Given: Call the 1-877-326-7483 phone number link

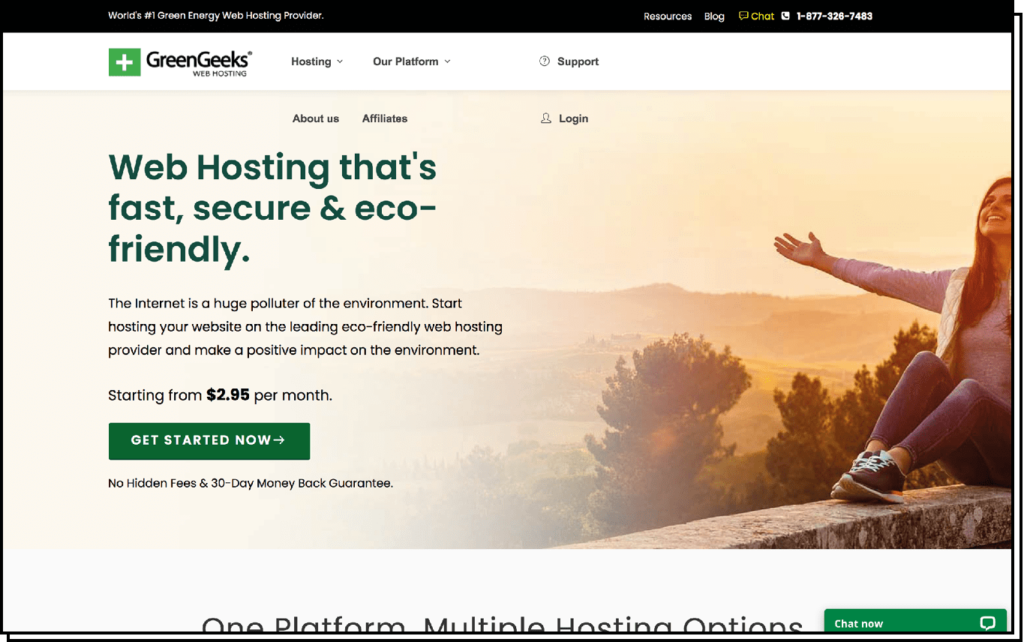Looking at the screenshot, I should point(834,16).
